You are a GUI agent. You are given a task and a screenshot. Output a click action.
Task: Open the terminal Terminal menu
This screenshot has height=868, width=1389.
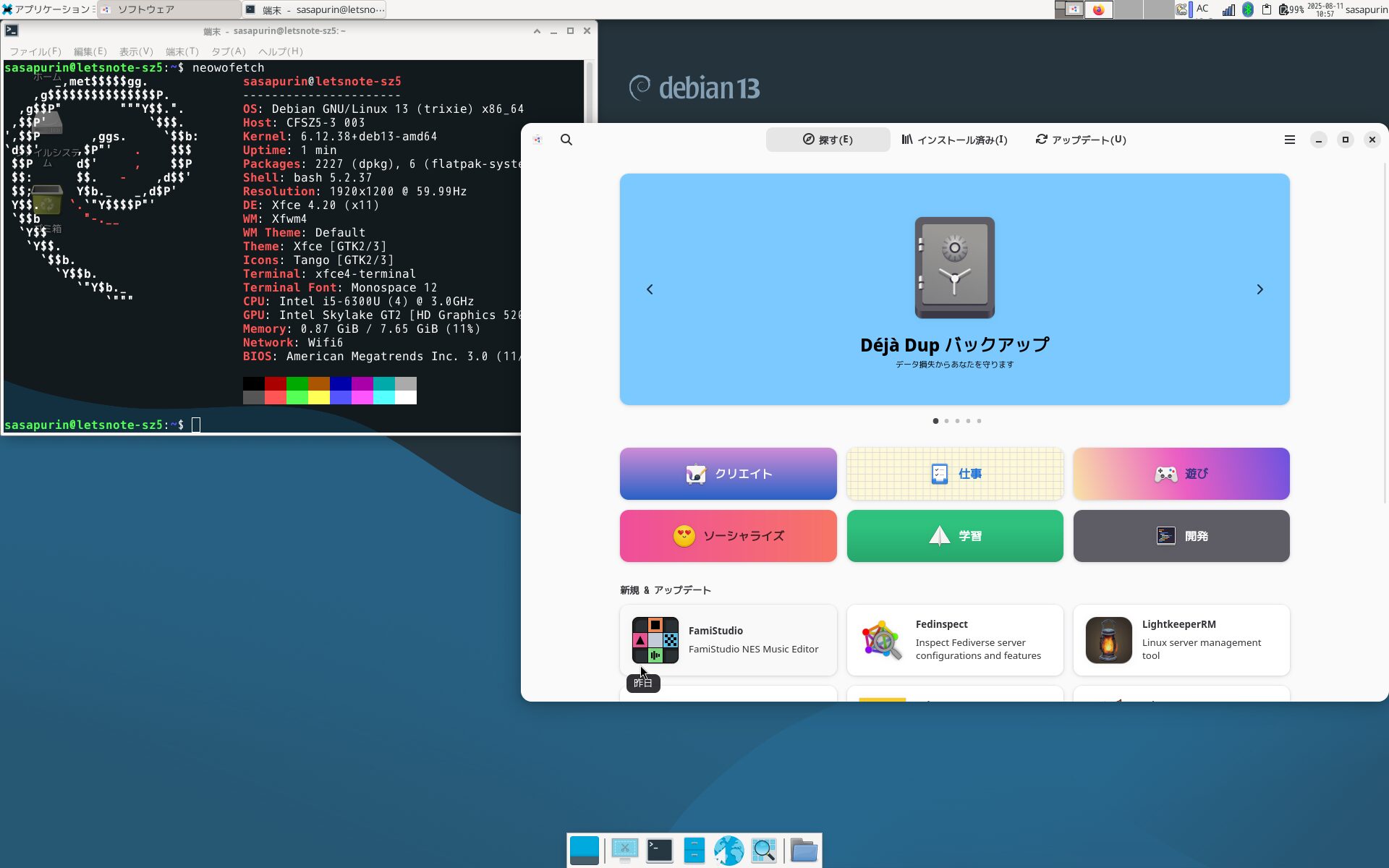(182, 51)
